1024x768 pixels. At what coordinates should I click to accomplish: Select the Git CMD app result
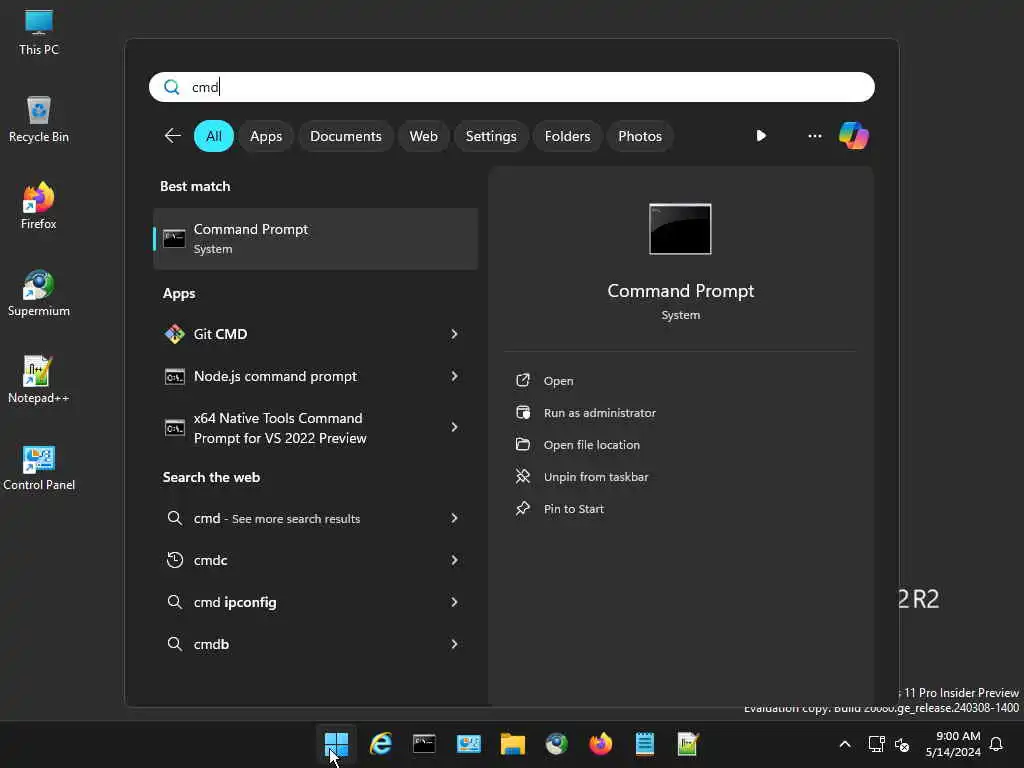coord(315,334)
